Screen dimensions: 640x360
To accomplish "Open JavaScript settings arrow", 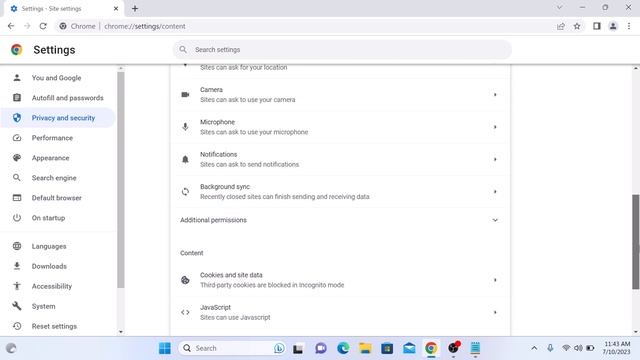I will click(495, 312).
